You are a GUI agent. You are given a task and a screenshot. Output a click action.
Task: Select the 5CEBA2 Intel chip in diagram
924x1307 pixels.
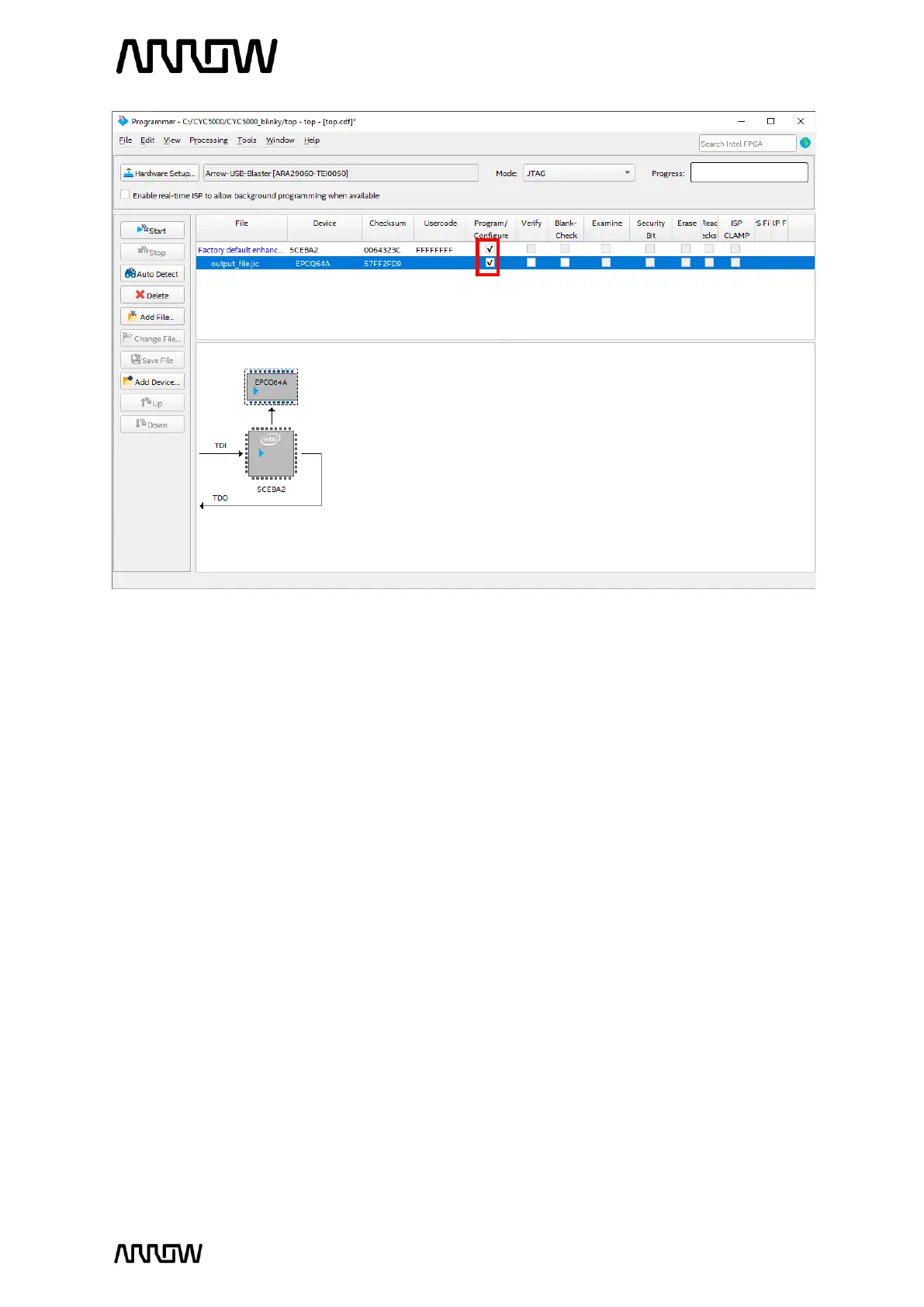(x=271, y=453)
